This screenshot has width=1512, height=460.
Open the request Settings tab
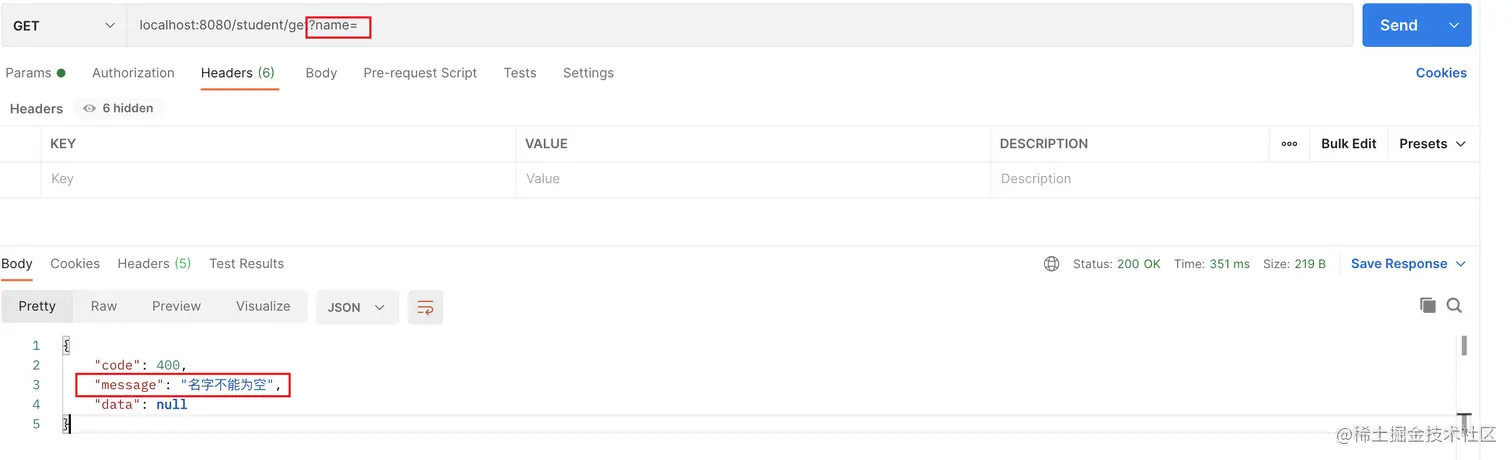tap(588, 73)
